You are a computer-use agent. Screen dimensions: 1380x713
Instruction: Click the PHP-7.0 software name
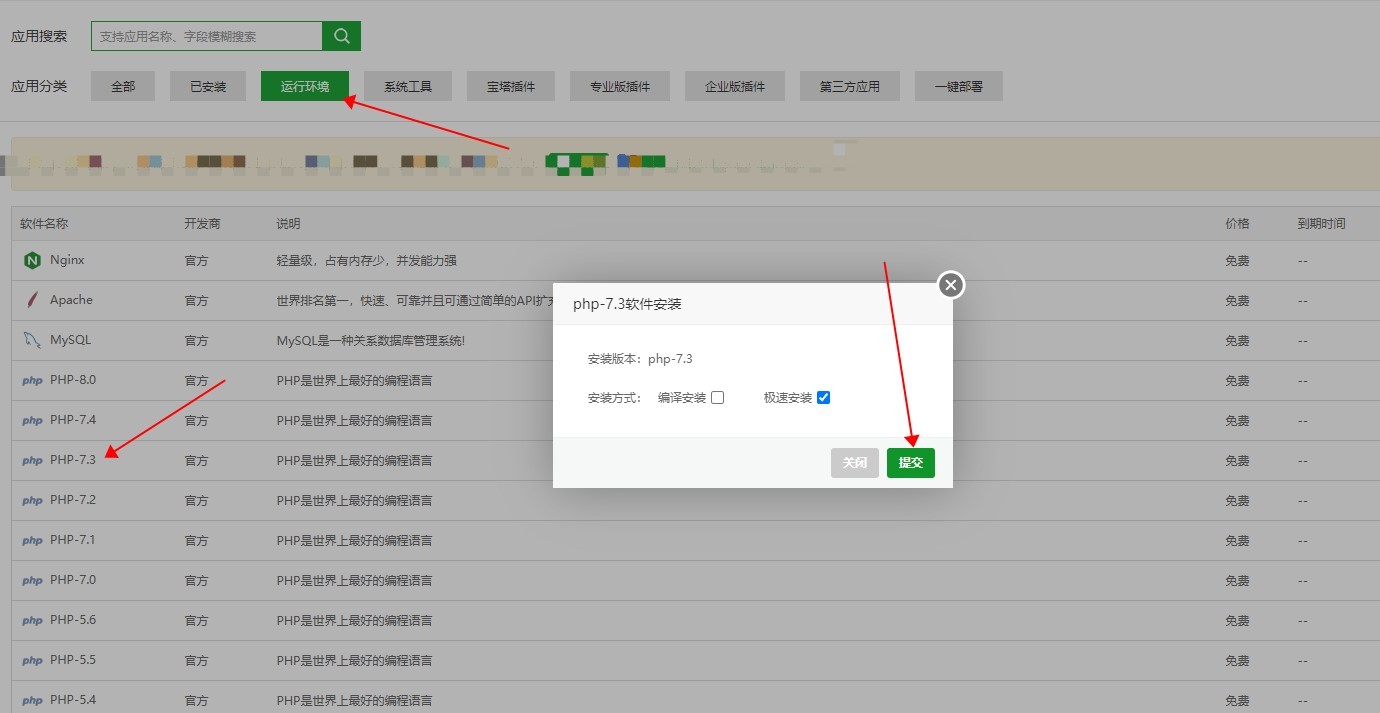pos(73,580)
